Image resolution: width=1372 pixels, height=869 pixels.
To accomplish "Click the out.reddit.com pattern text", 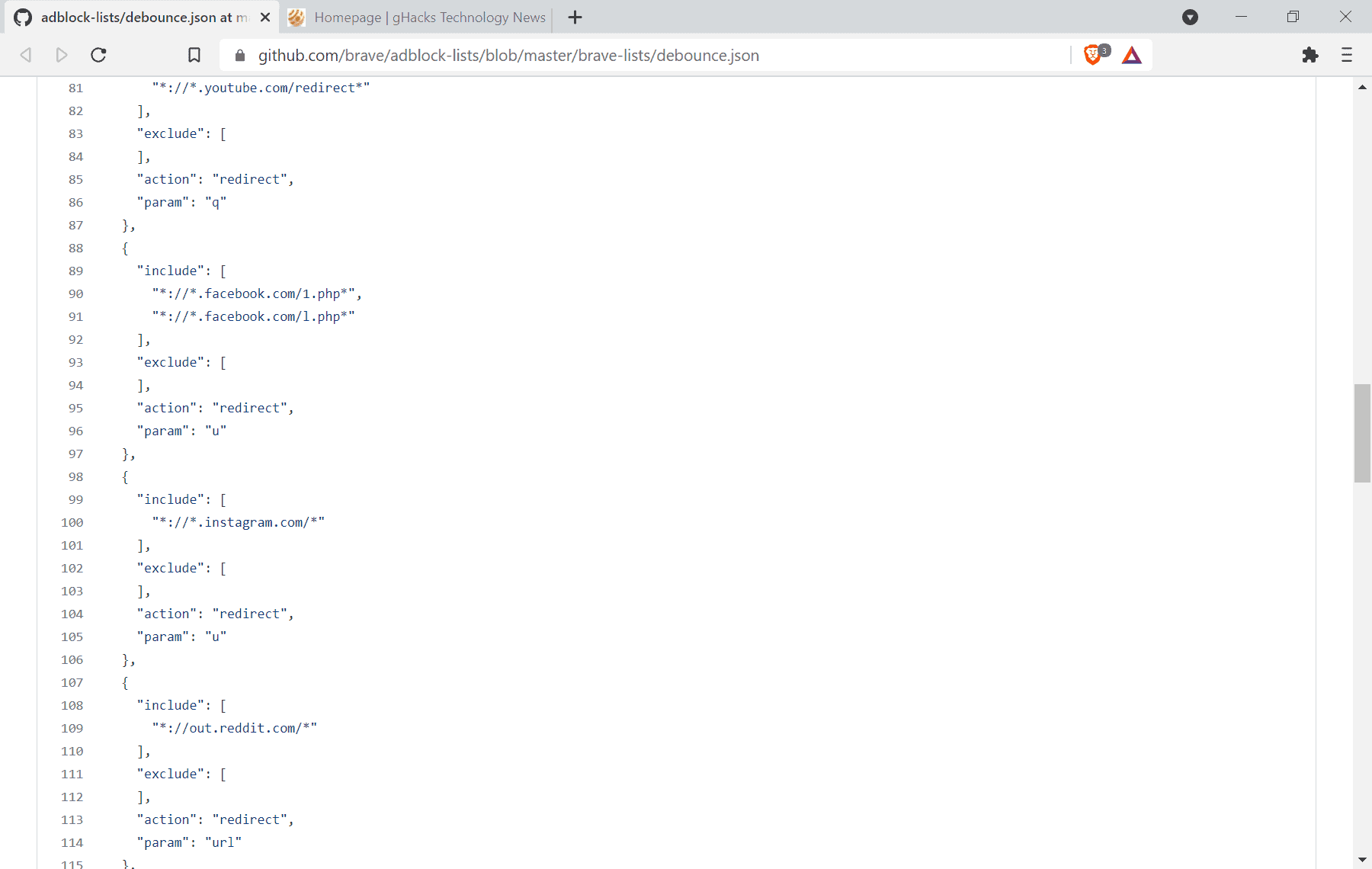I will pyautogui.click(x=234, y=728).
